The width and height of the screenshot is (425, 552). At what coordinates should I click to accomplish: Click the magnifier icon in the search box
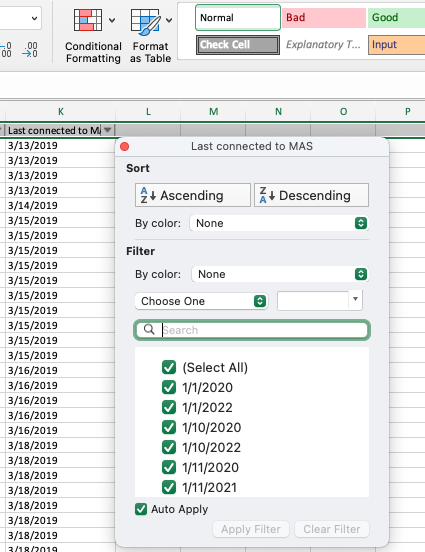(149, 330)
